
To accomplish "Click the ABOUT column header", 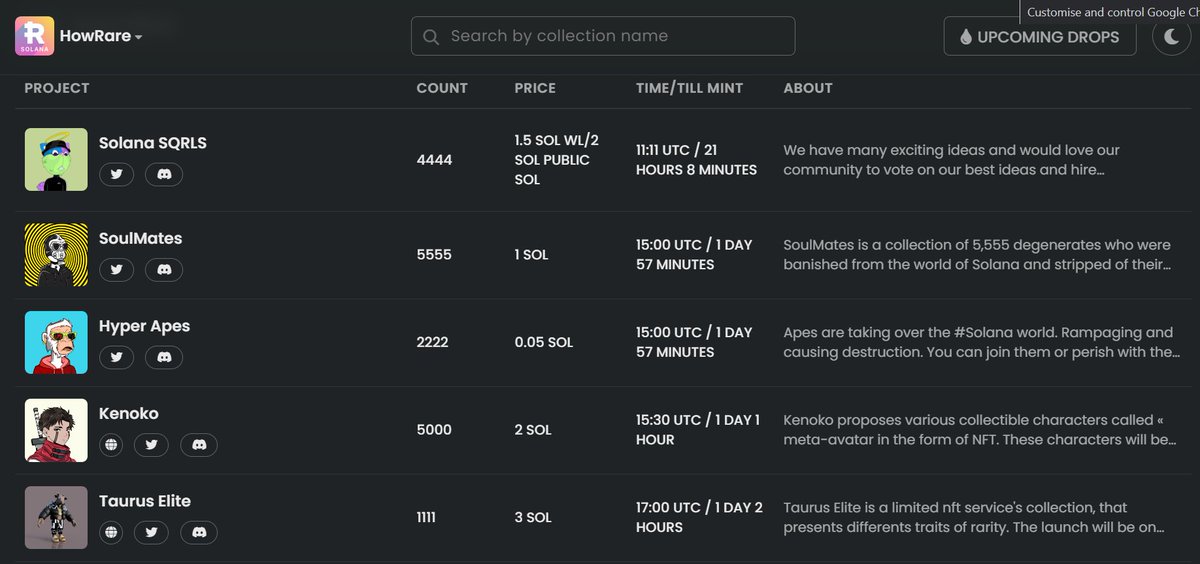I will [808, 88].
